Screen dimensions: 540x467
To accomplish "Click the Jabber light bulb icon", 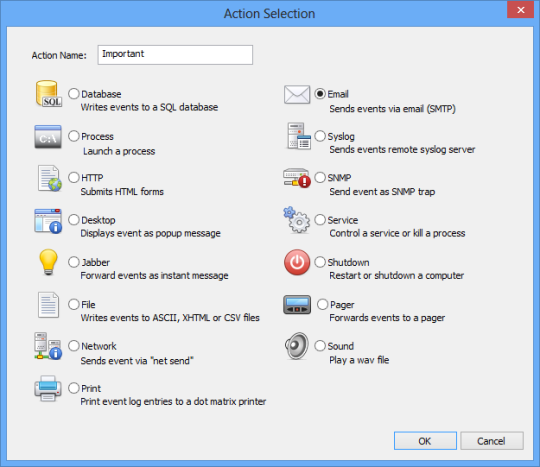I will pyautogui.click(x=48, y=262).
